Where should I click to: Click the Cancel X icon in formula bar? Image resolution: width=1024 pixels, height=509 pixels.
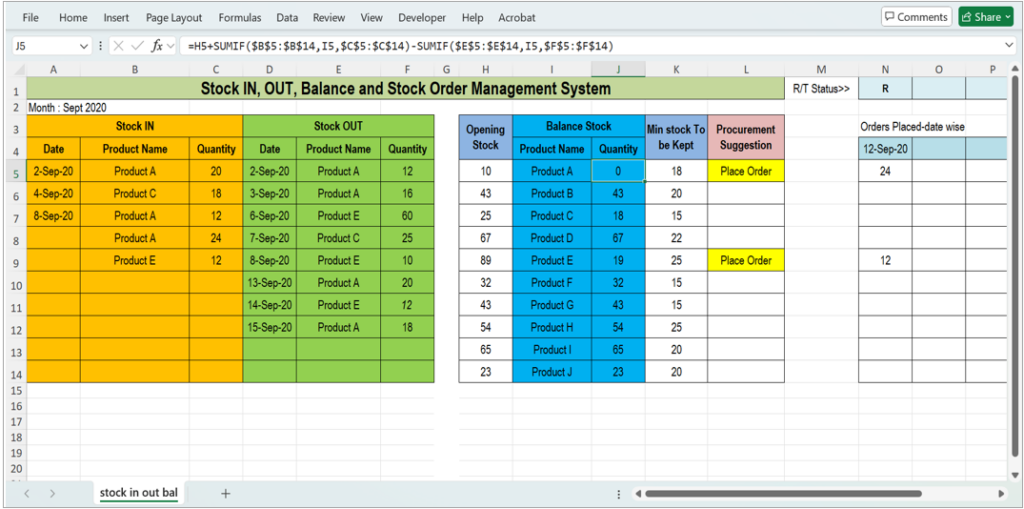click(x=118, y=46)
